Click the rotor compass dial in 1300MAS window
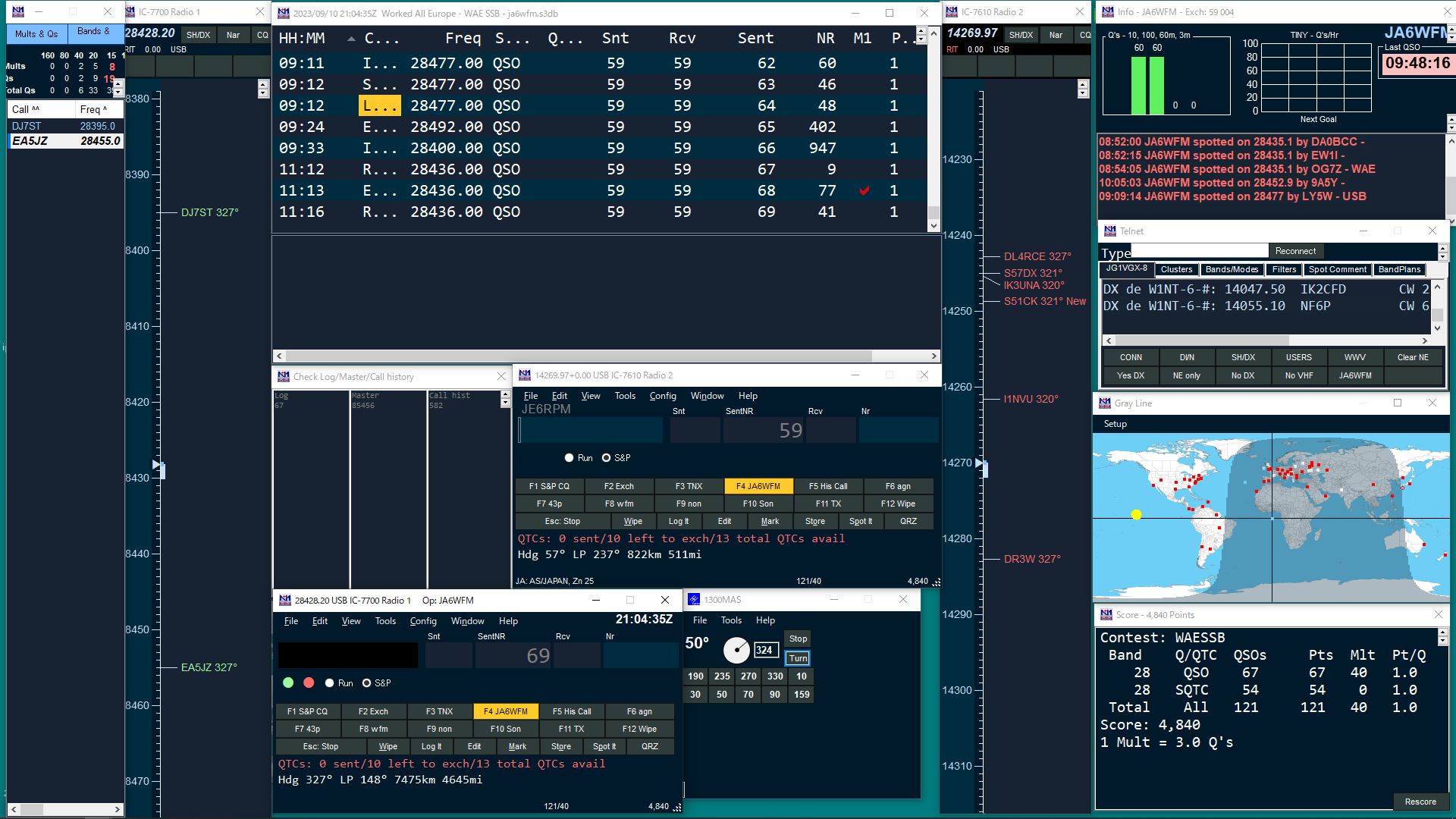 tap(736, 650)
